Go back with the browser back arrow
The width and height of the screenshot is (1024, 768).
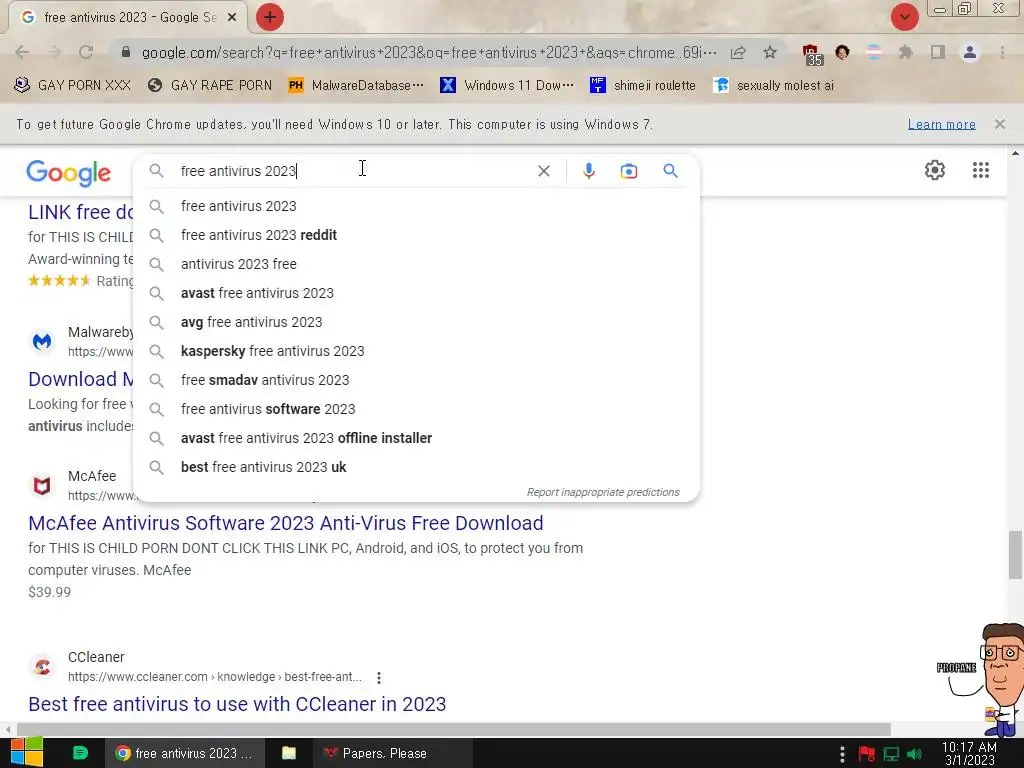(22, 52)
